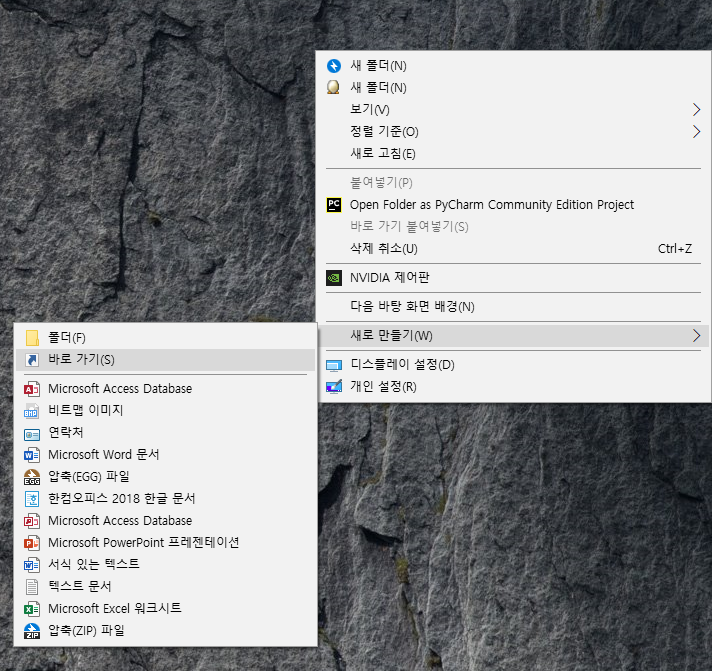Click the blue circular icon beside 새 폴더(N)

tap(334, 66)
